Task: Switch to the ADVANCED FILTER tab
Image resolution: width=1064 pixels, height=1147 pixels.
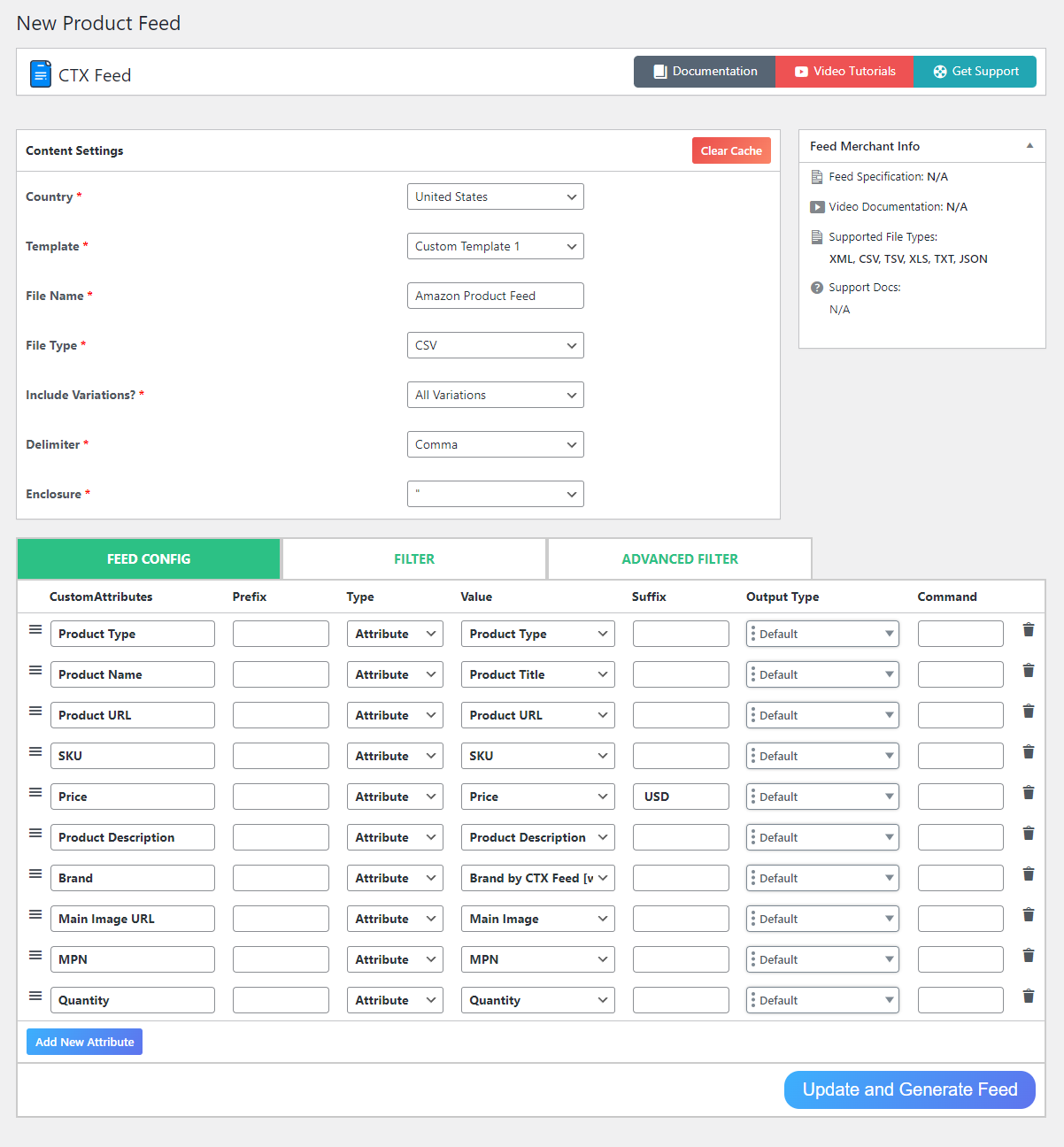Action: 680,558
